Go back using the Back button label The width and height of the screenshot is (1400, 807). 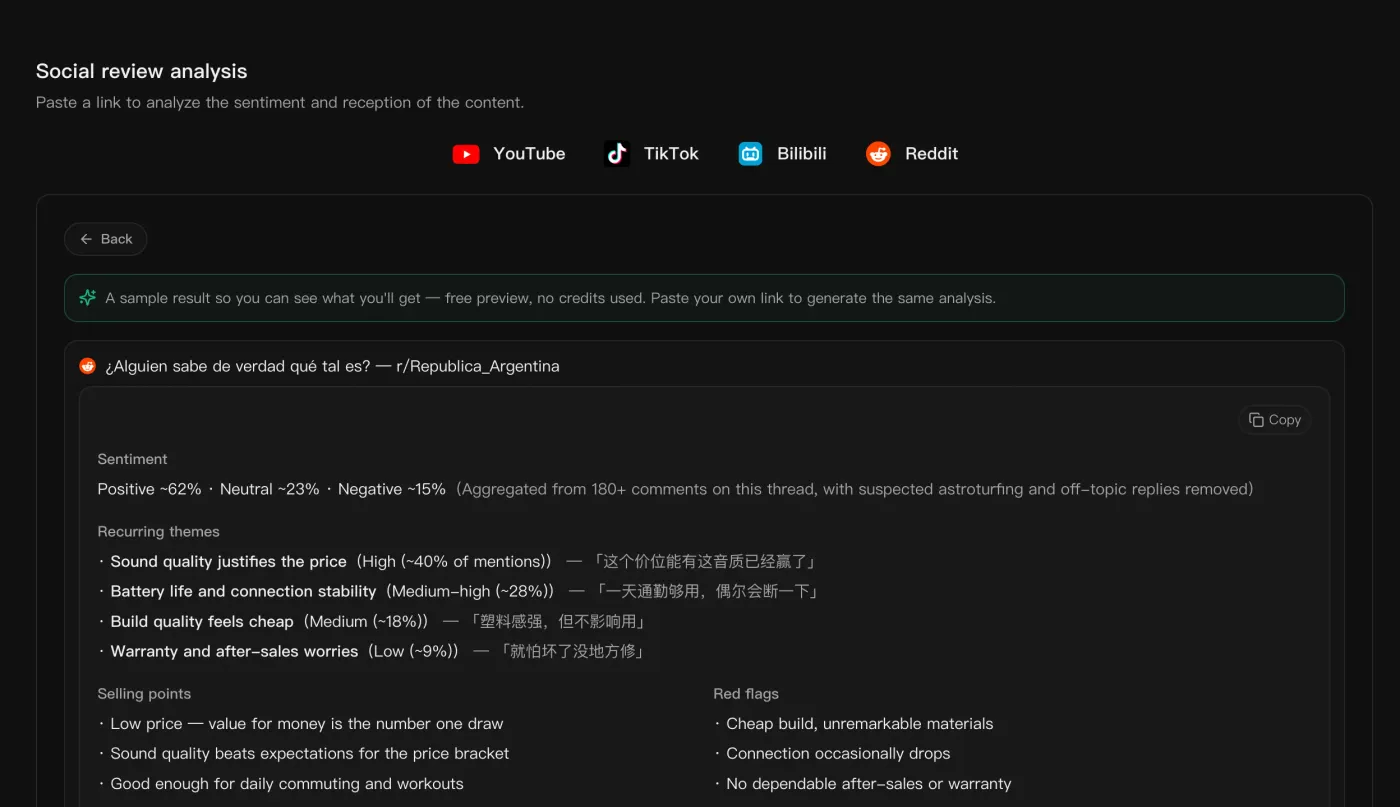(x=117, y=239)
